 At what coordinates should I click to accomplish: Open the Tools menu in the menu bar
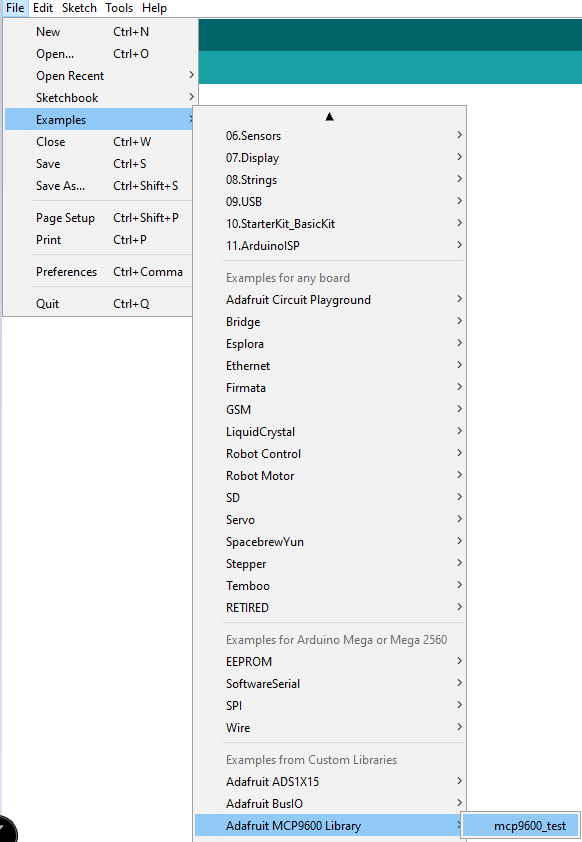[119, 8]
